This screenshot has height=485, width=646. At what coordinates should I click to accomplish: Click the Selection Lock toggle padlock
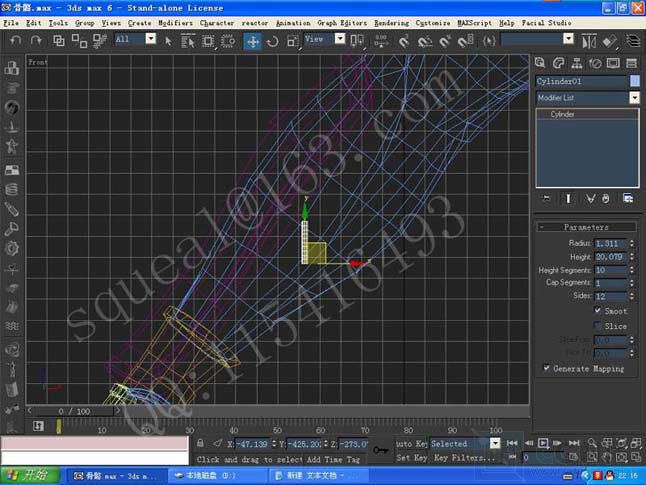pyautogui.click(x=200, y=444)
